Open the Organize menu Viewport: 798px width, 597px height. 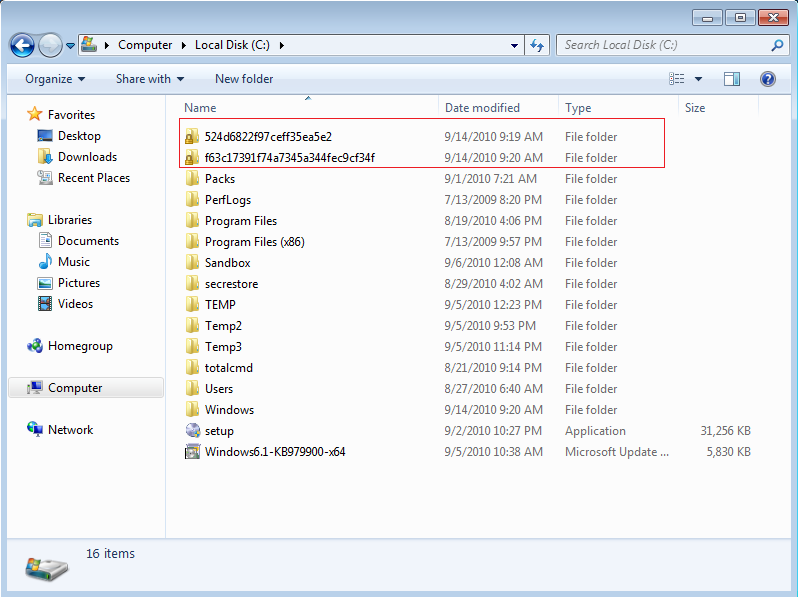click(x=55, y=79)
